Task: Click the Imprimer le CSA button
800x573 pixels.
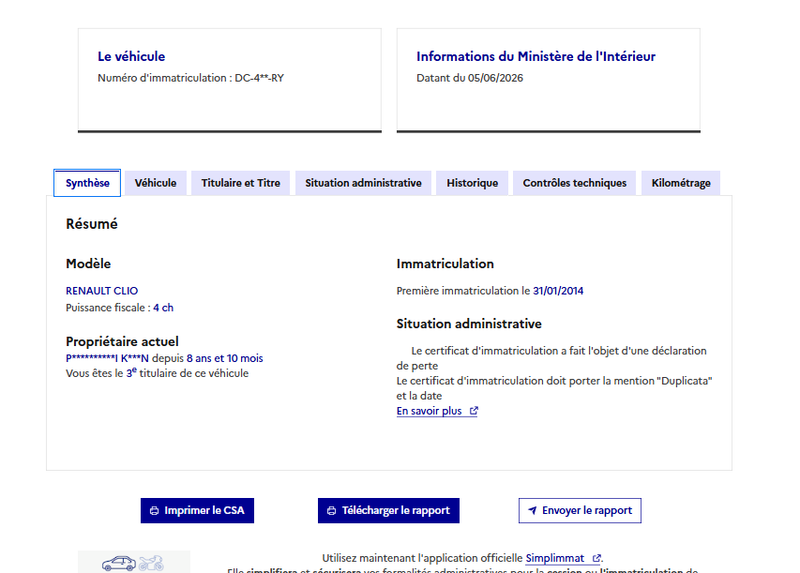Action: click(197, 510)
